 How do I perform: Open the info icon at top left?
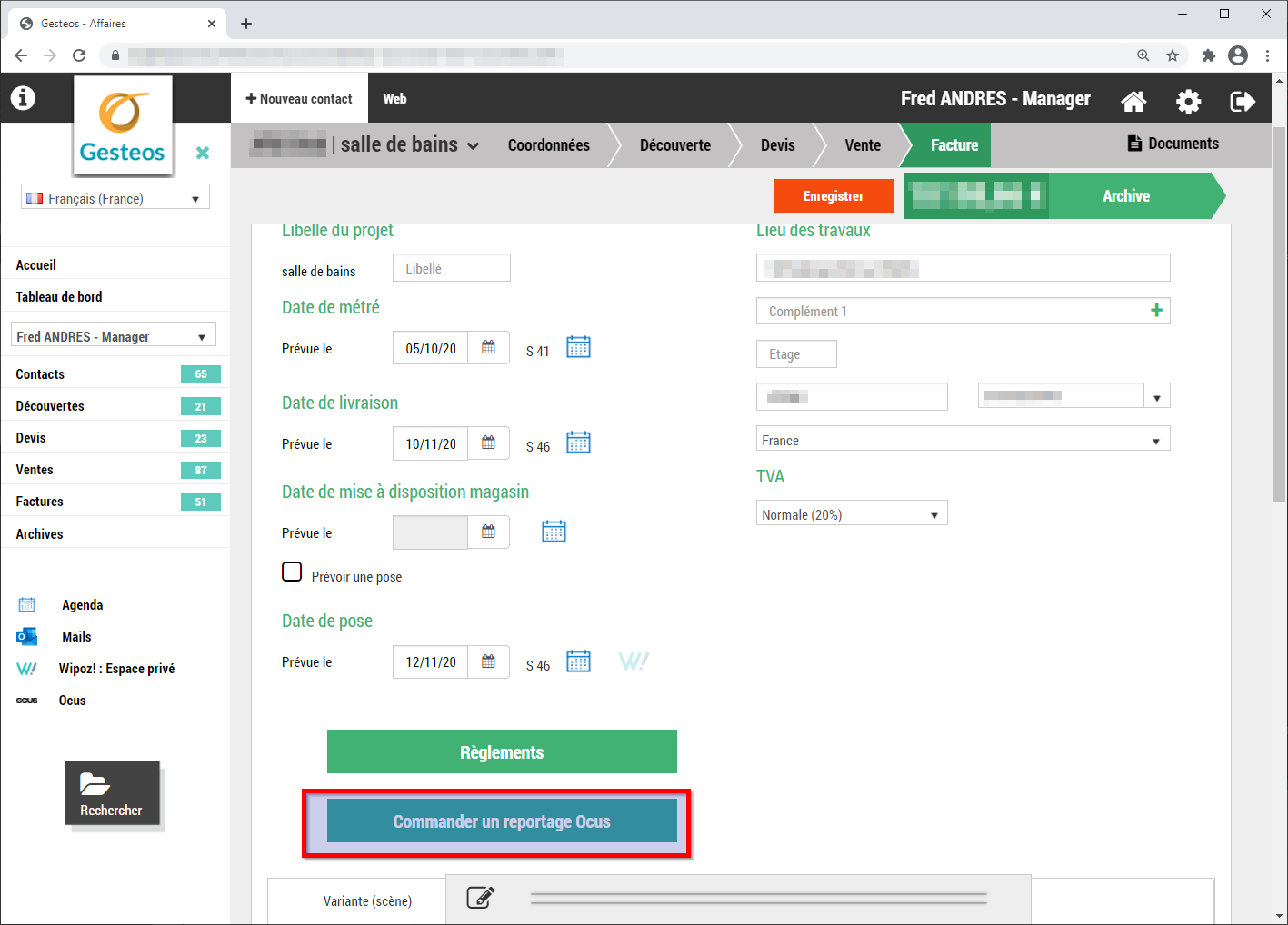click(23, 98)
